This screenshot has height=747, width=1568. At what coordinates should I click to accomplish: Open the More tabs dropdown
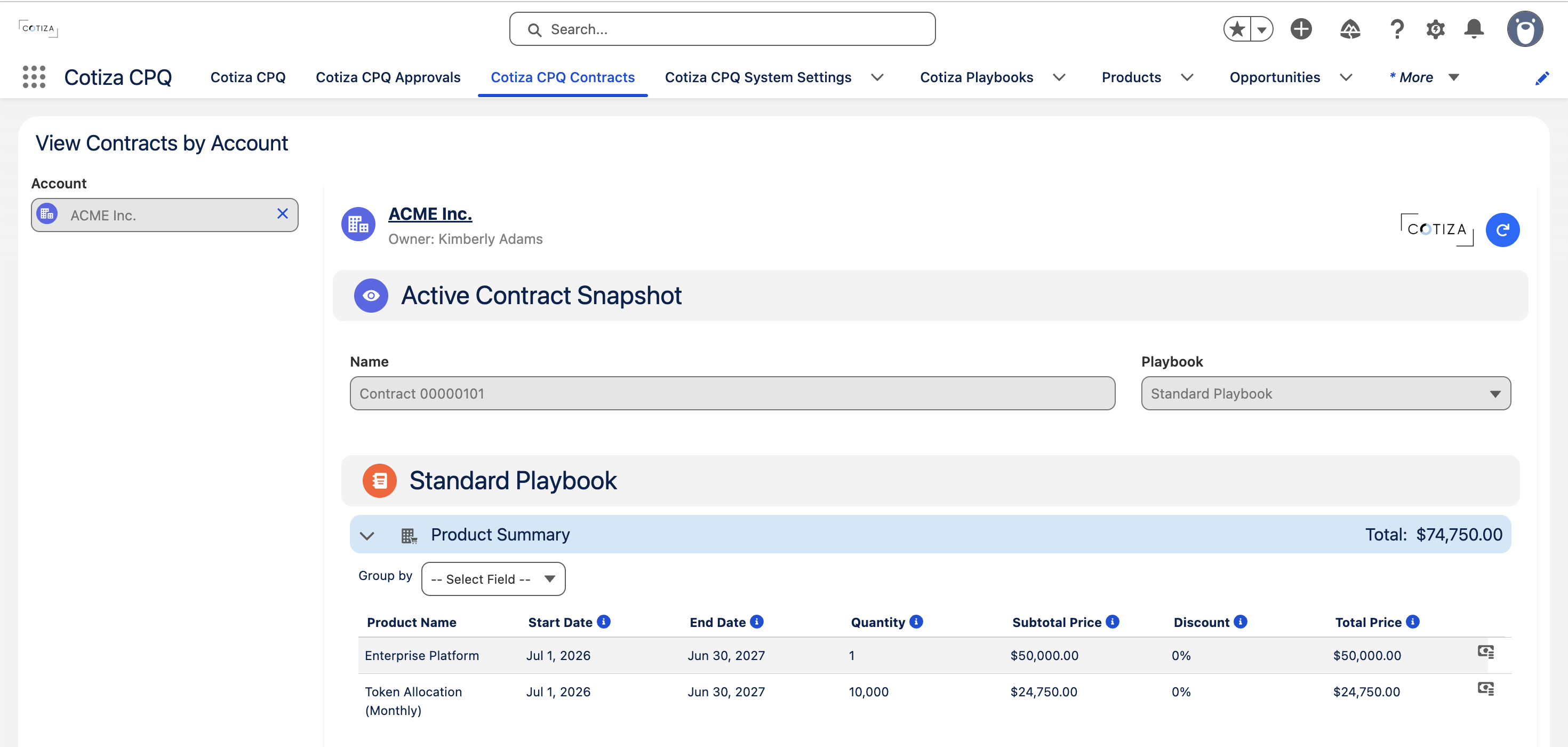click(x=1424, y=77)
